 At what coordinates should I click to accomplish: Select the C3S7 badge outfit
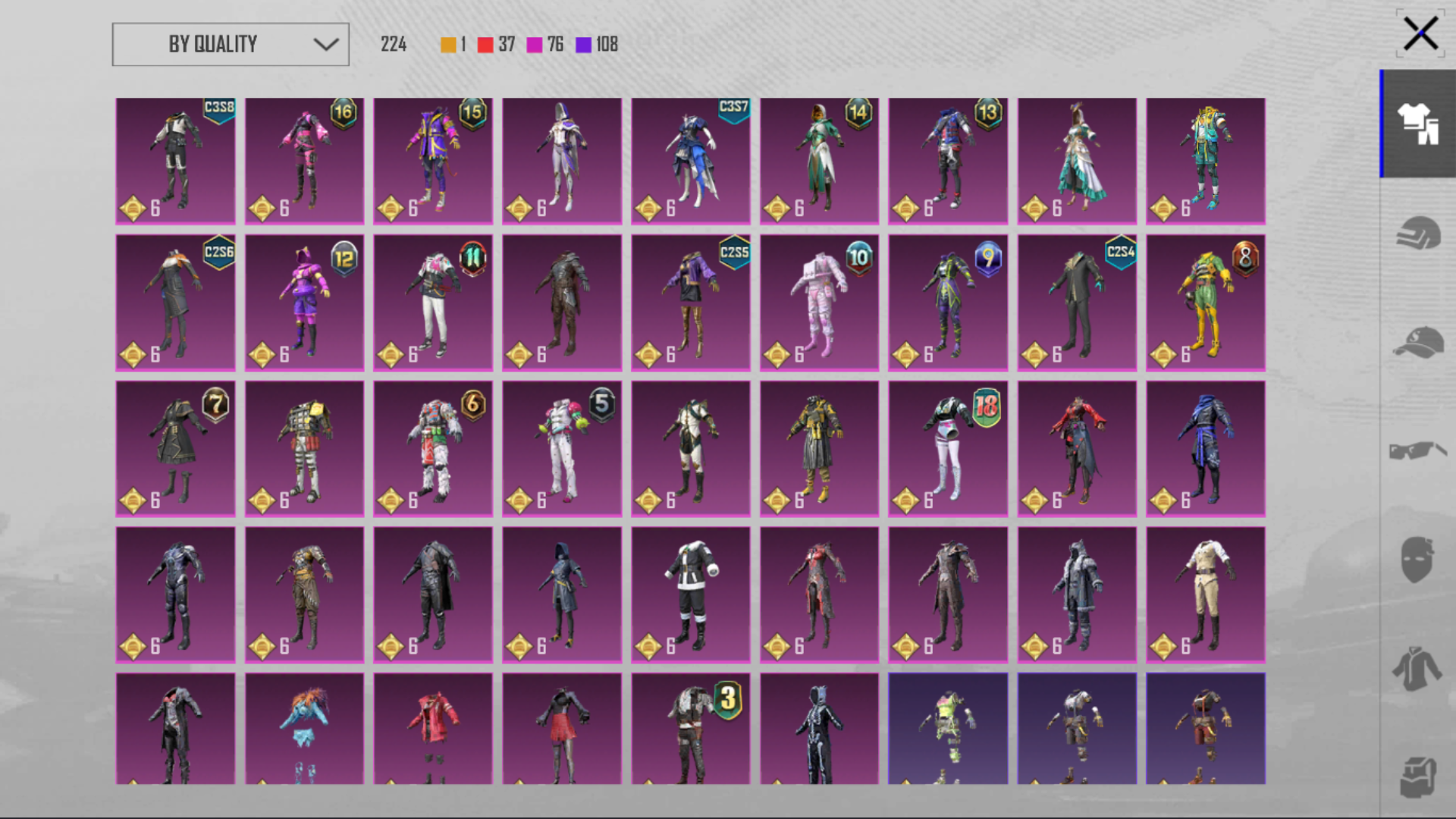(691, 161)
